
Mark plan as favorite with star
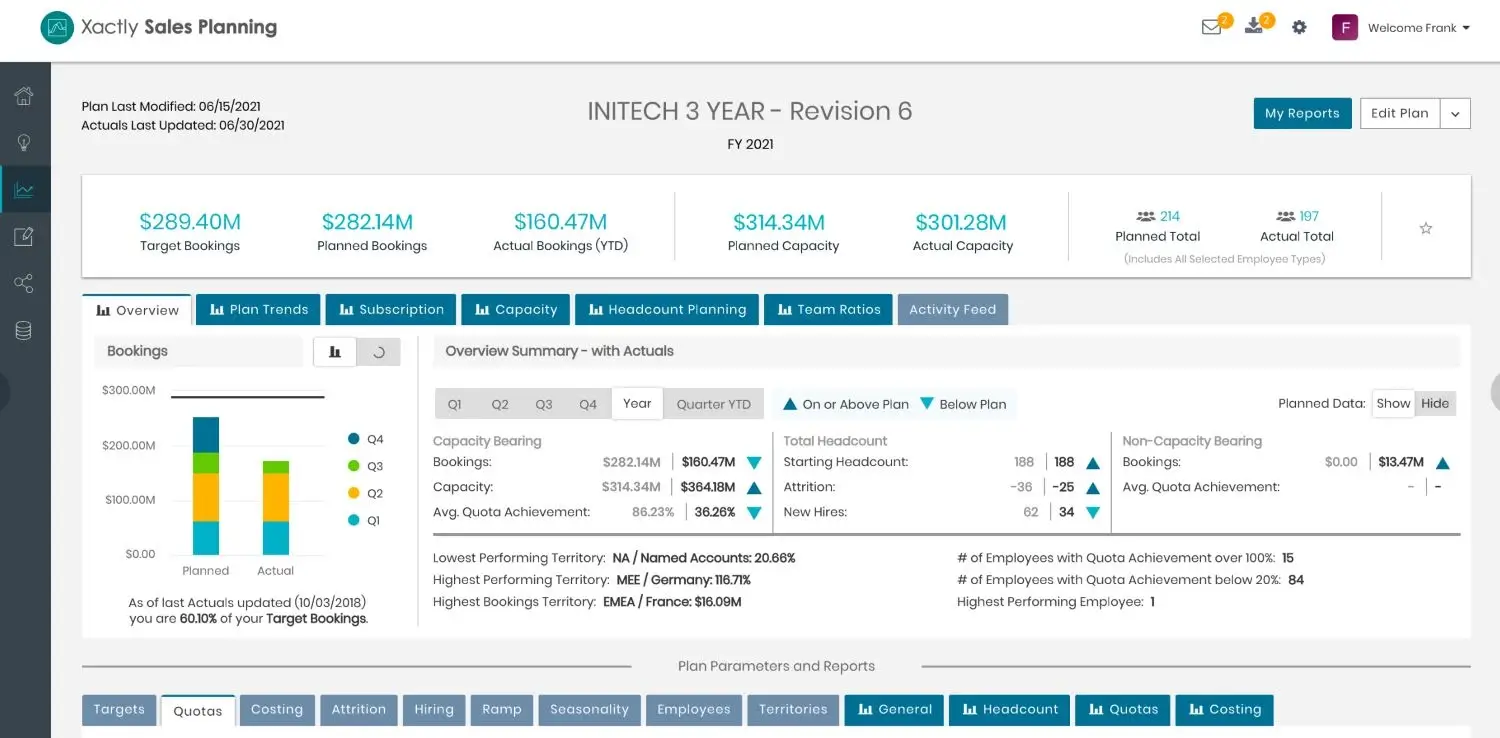(1426, 228)
